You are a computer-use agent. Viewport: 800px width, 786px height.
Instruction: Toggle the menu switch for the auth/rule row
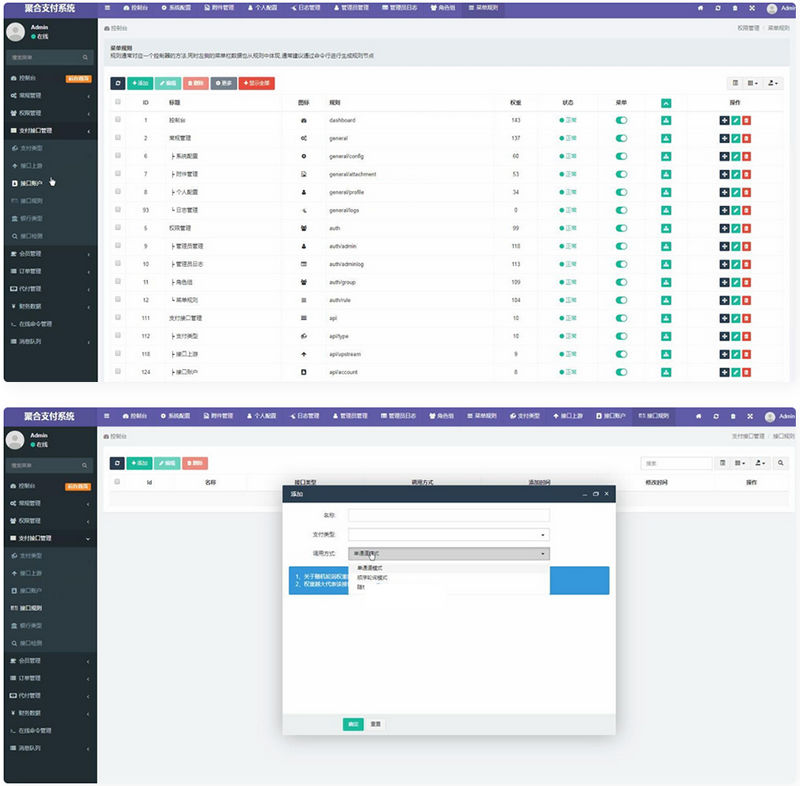pos(621,300)
